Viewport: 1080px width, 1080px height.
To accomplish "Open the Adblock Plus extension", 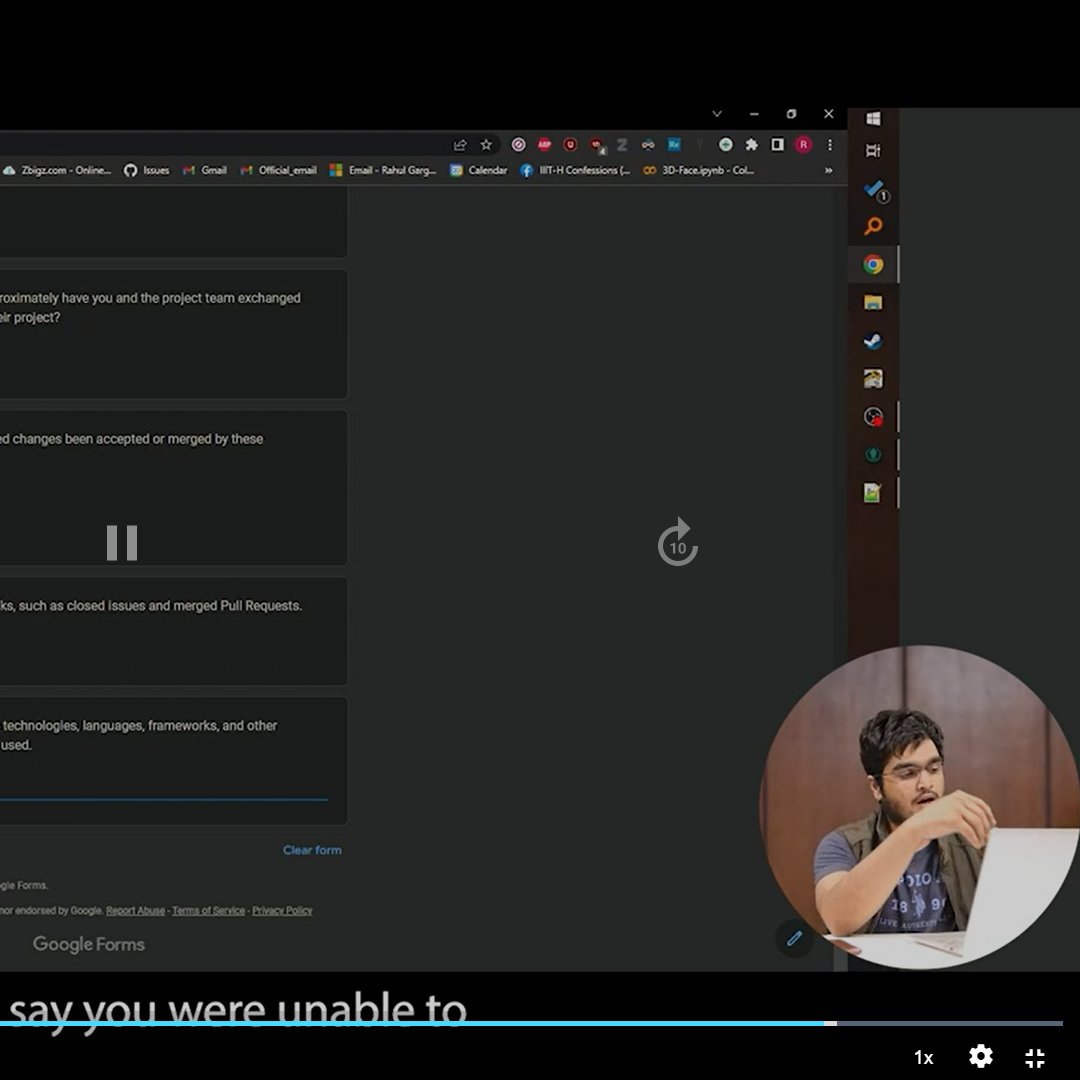I will tap(544, 145).
